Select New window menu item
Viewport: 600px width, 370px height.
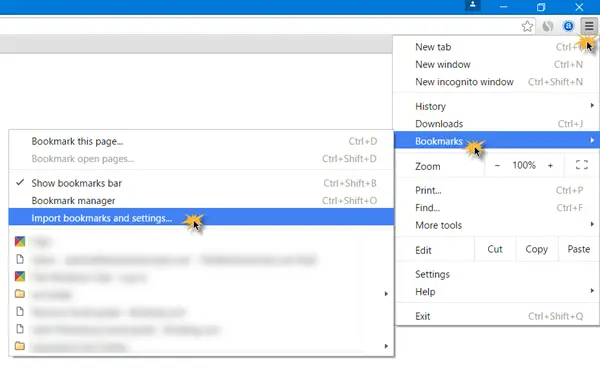tap(497, 64)
